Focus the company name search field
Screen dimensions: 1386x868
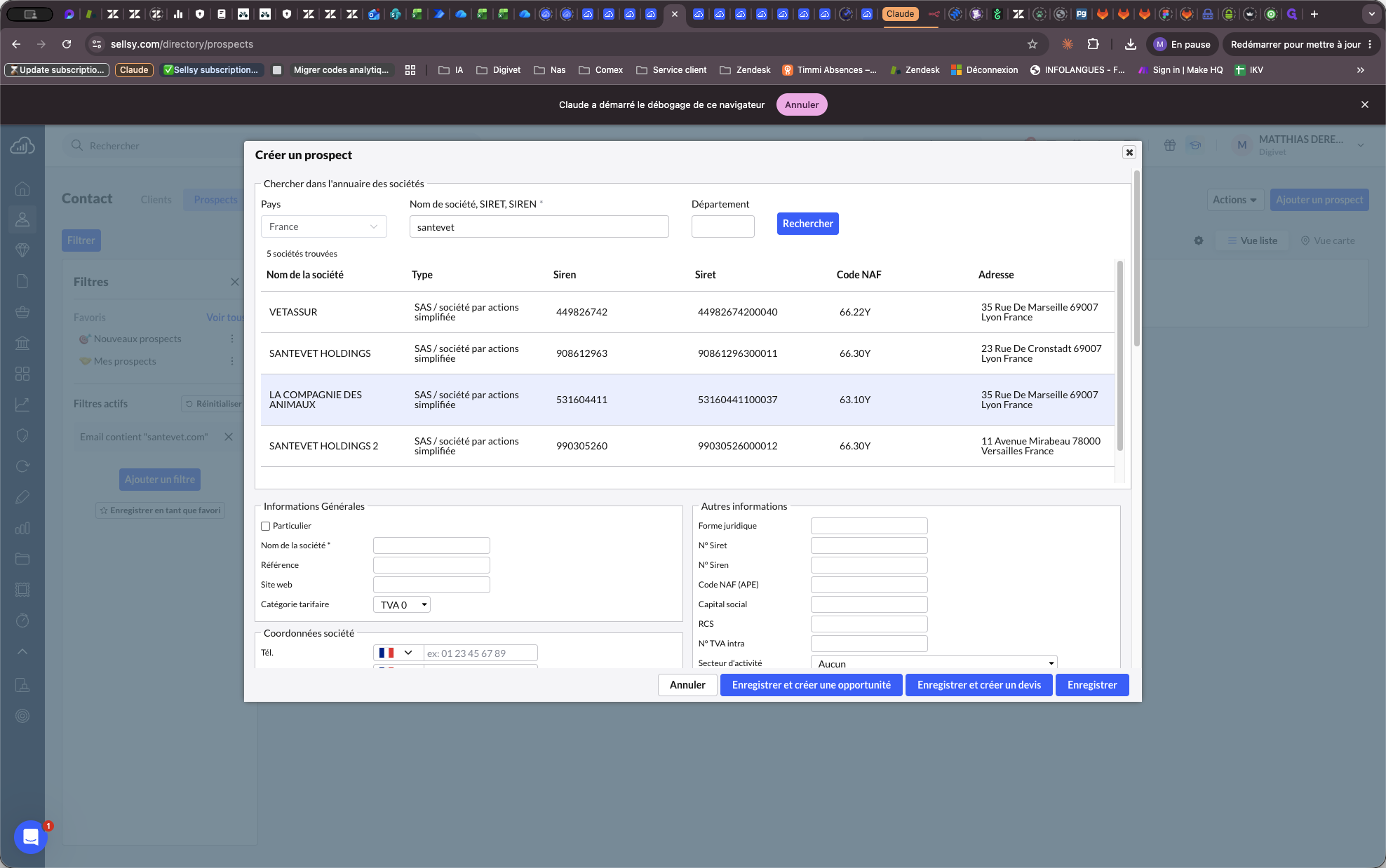point(539,226)
